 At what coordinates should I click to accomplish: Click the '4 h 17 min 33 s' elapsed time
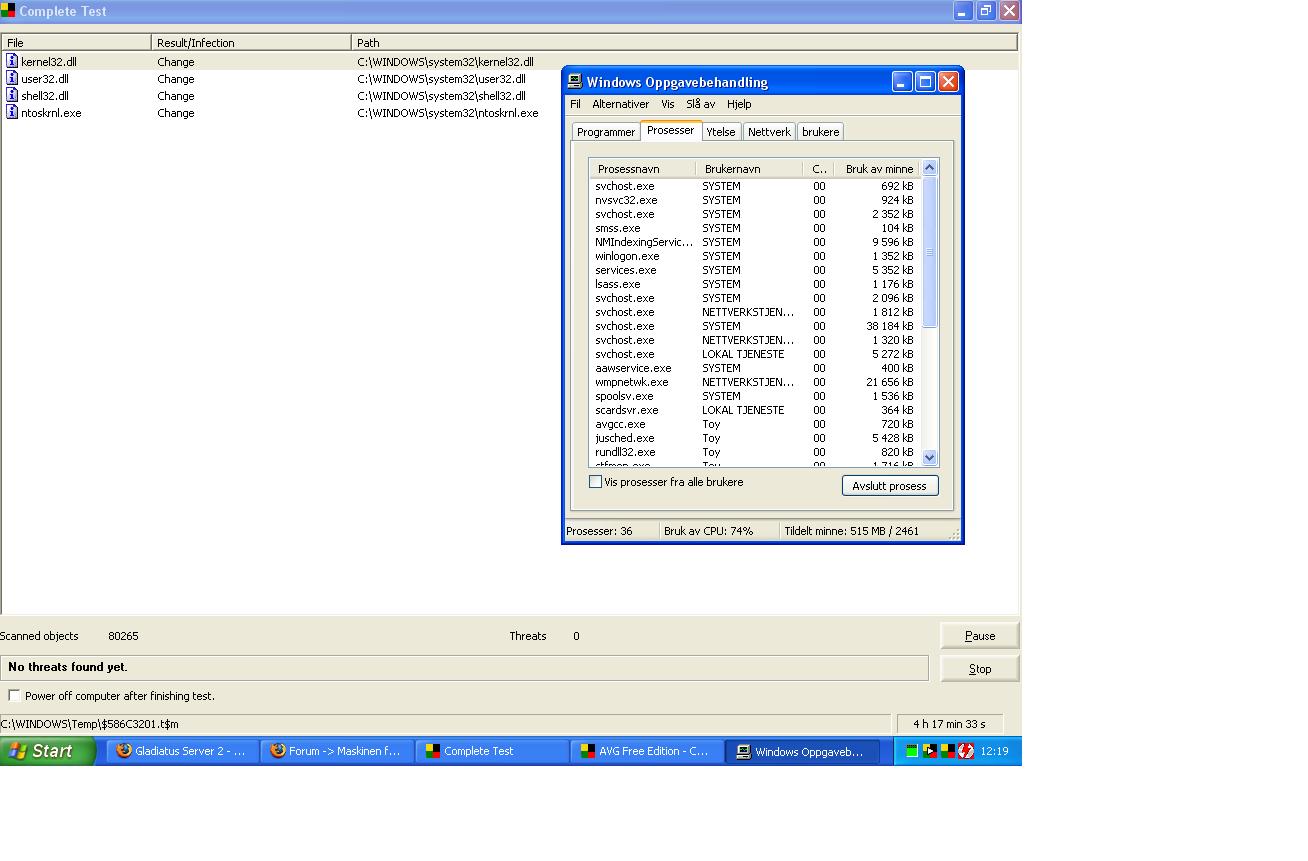tap(949, 724)
